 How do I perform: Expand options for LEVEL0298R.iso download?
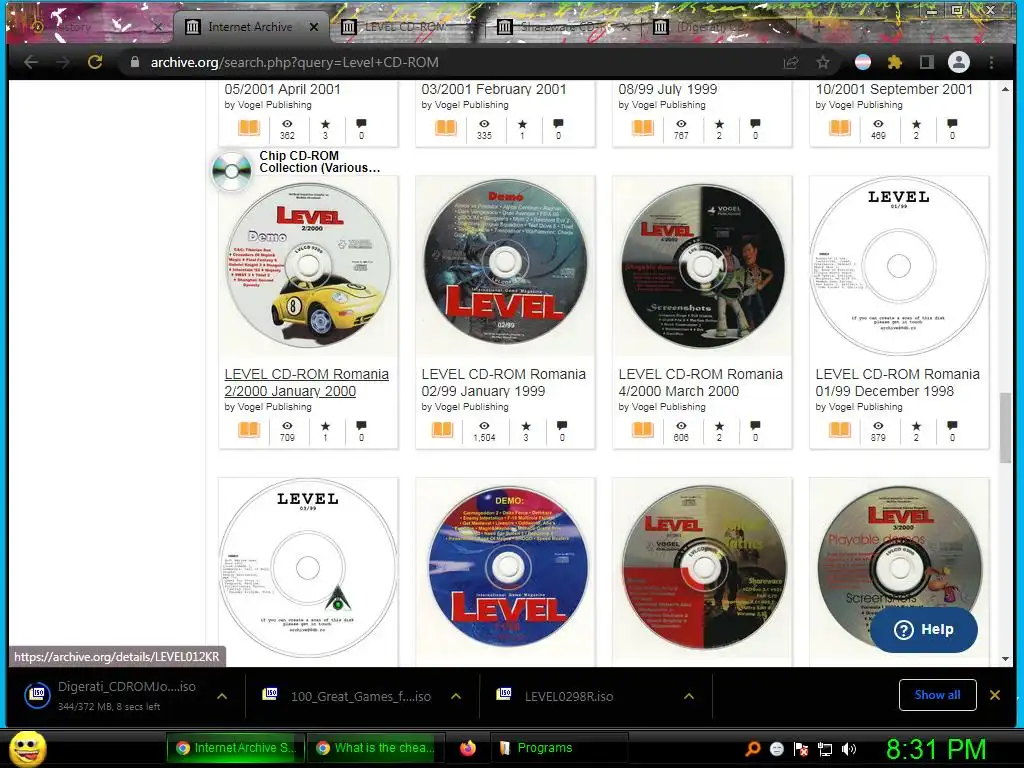point(688,696)
